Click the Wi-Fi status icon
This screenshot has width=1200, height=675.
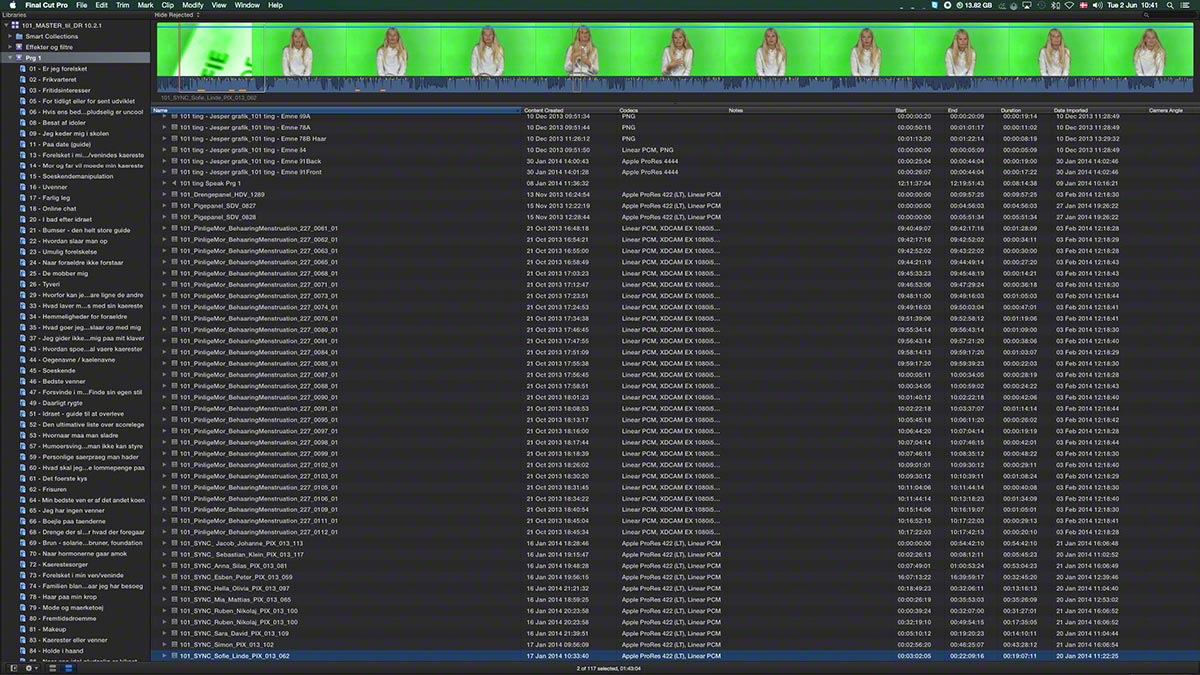click(1068, 5)
